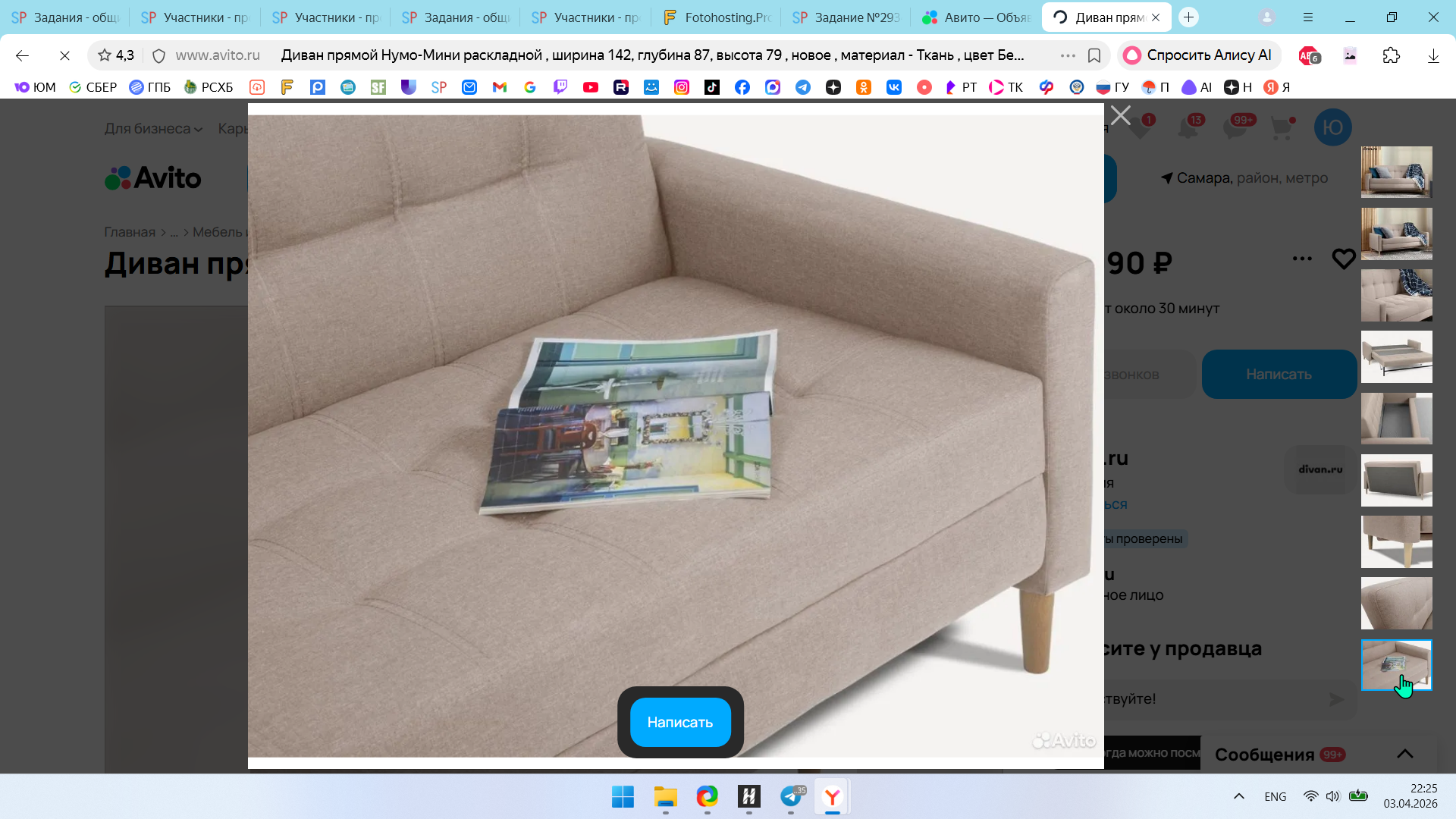Screen dimensions: 1456x819
Task: Open the three-dots listing options menu
Action: pyautogui.click(x=1301, y=259)
